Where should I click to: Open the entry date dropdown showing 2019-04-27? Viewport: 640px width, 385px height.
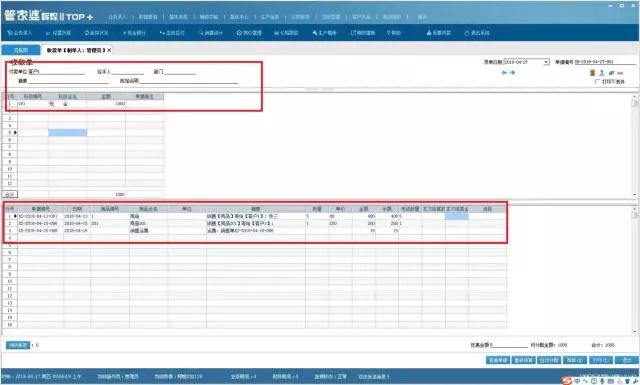pos(546,62)
